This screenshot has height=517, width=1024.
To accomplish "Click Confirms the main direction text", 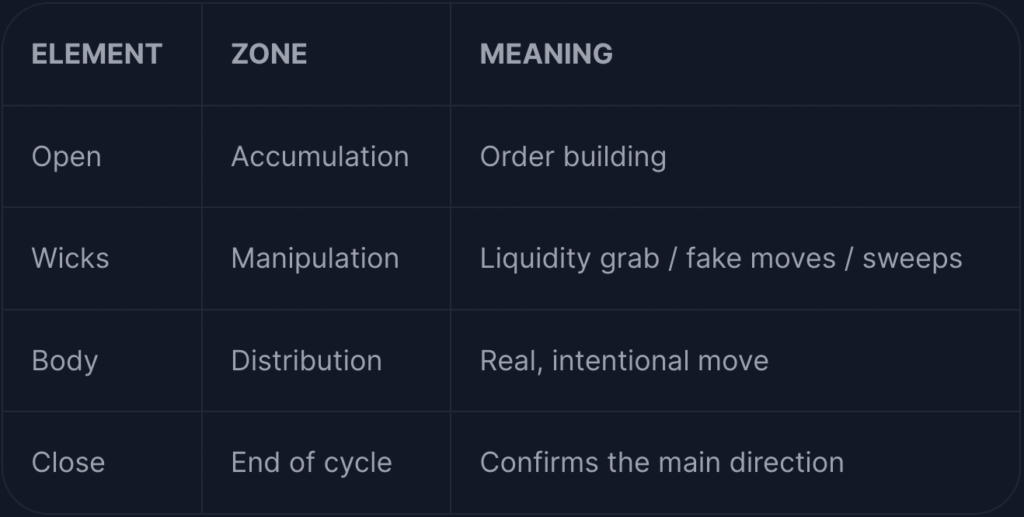I will pos(662,463).
